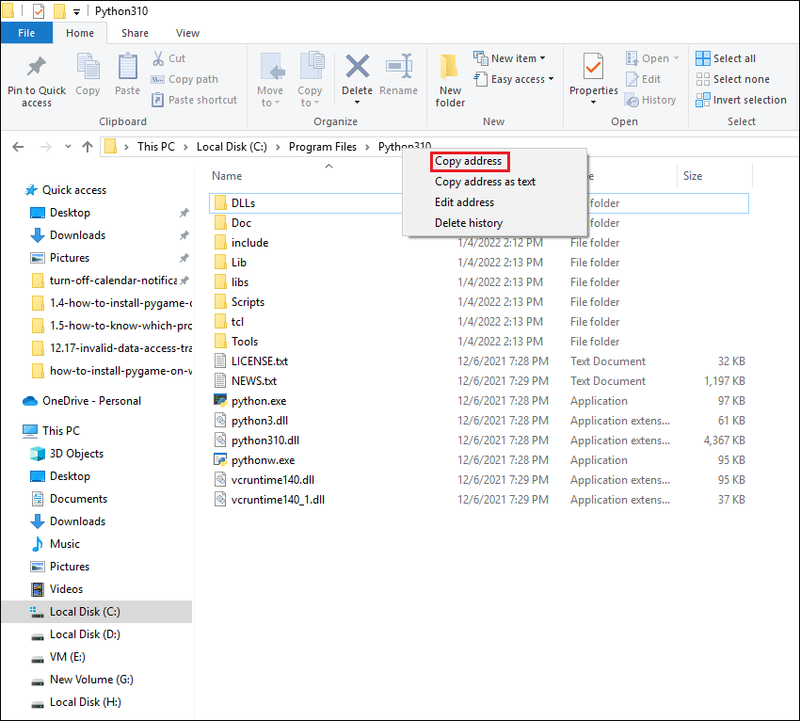
Task: Click the Delete icon in Organize group
Action: click(357, 67)
